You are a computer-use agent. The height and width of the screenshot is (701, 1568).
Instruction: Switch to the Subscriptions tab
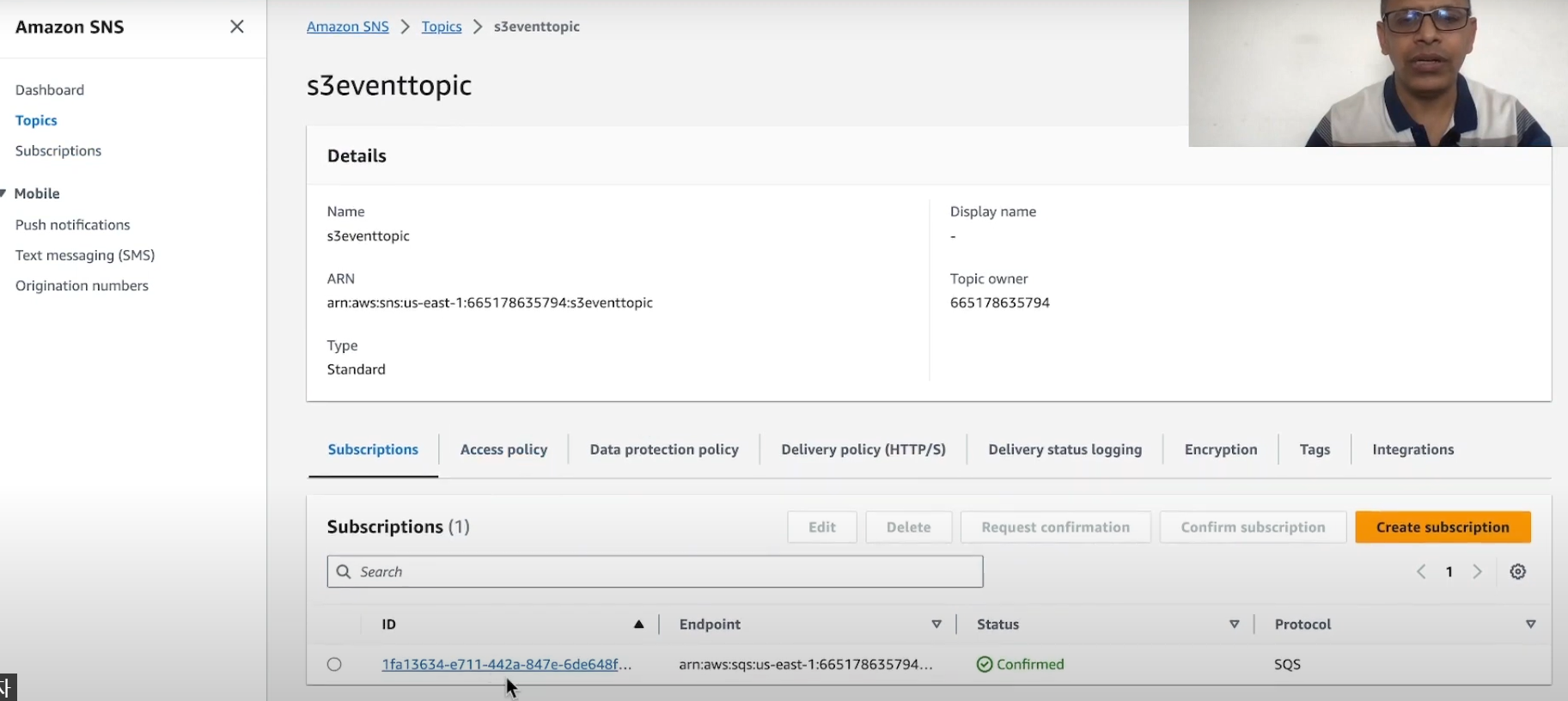[373, 449]
